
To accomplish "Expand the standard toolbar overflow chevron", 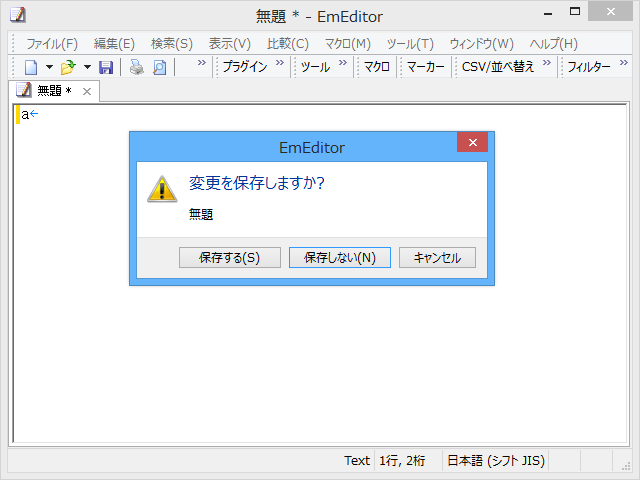I will [202, 62].
